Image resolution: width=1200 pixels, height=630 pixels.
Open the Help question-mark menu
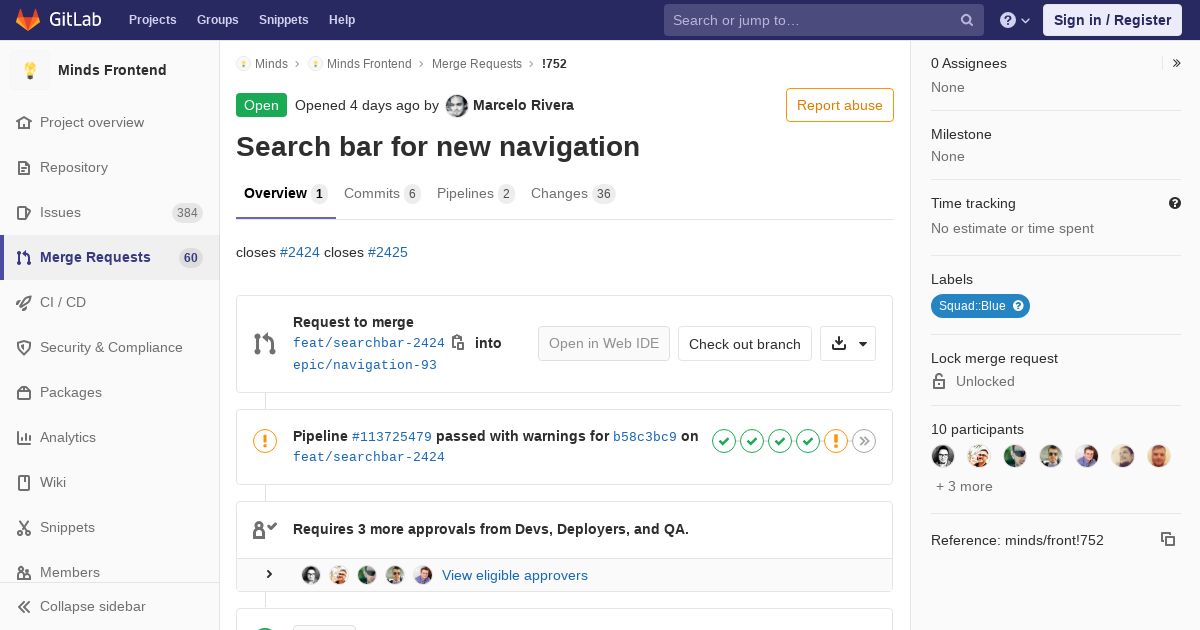pyautogui.click(x=1015, y=20)
